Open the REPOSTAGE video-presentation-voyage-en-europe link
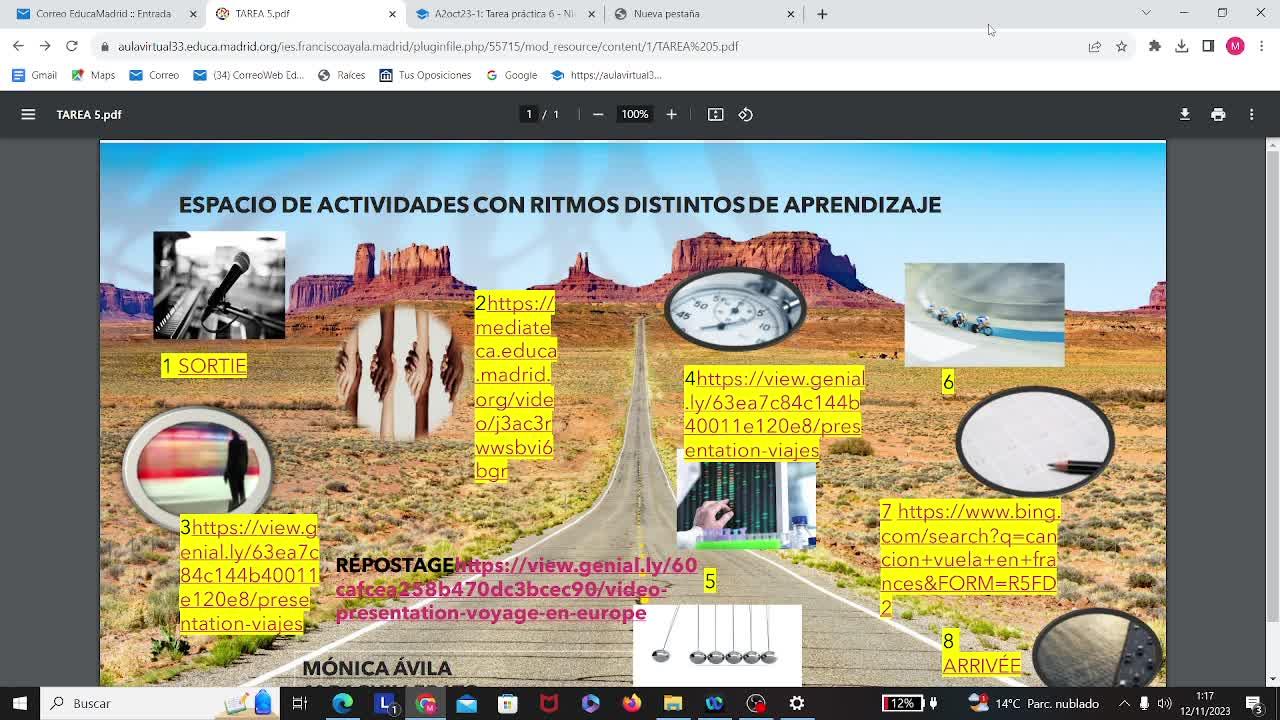Viewport: 1280px width, 720px height. (516, 589)
